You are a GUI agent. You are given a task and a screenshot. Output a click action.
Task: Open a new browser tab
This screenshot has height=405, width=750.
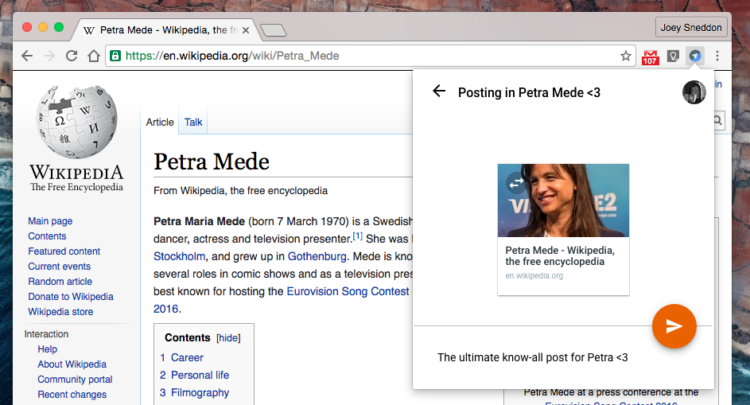click(x=273, y=30)
